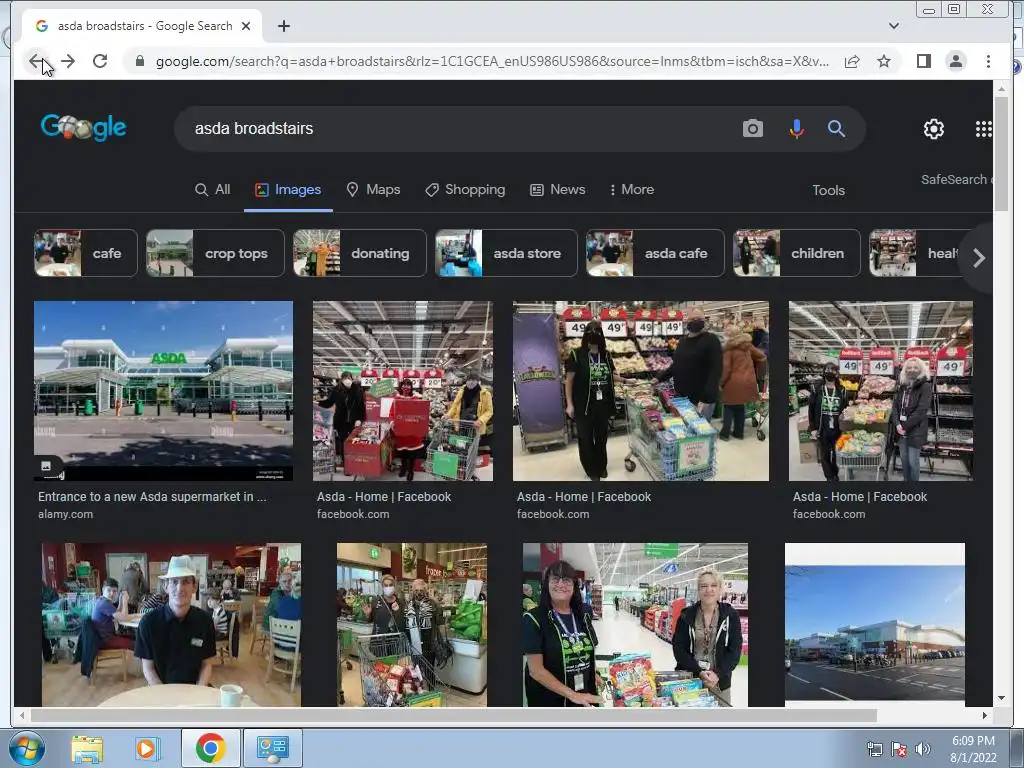
Task: Open Action Center flag in tray
Action: click(x=899, y=749)
